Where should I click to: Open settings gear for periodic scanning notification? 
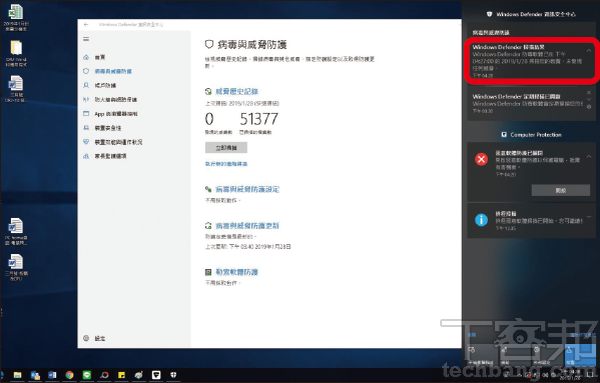589,107
